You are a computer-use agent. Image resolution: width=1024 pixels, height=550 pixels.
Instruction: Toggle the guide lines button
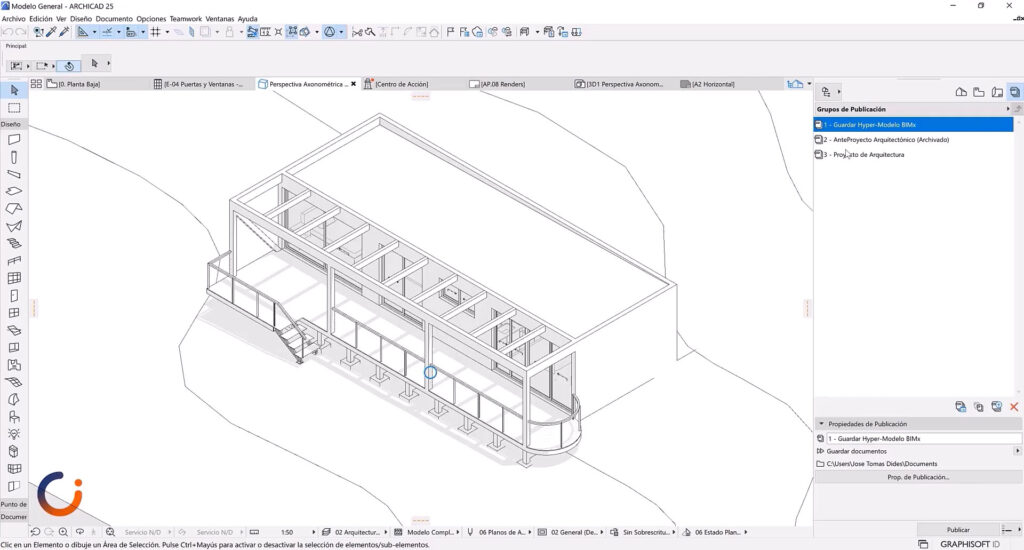84,32
